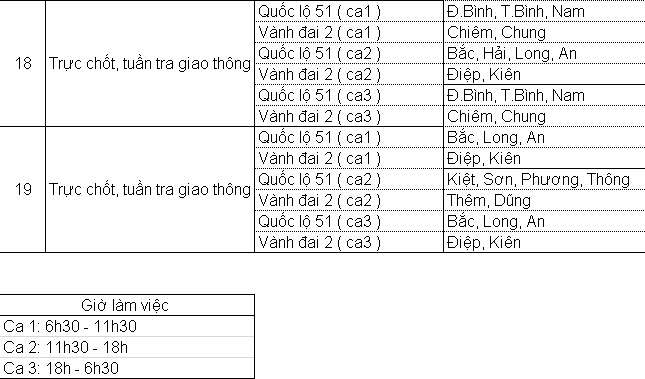Viewport: 645px width, 379px height.
Task: Click 'Quốc lộ 51 ( ca3 )' in row 19
Action: pyautogui.click(x=349, y=221)
